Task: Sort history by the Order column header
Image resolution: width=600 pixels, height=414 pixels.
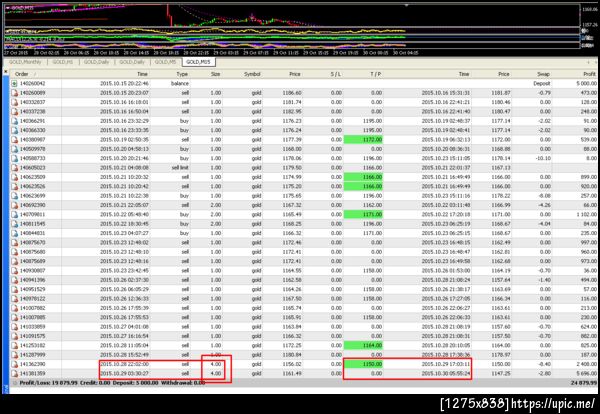Action: point(22,74)
